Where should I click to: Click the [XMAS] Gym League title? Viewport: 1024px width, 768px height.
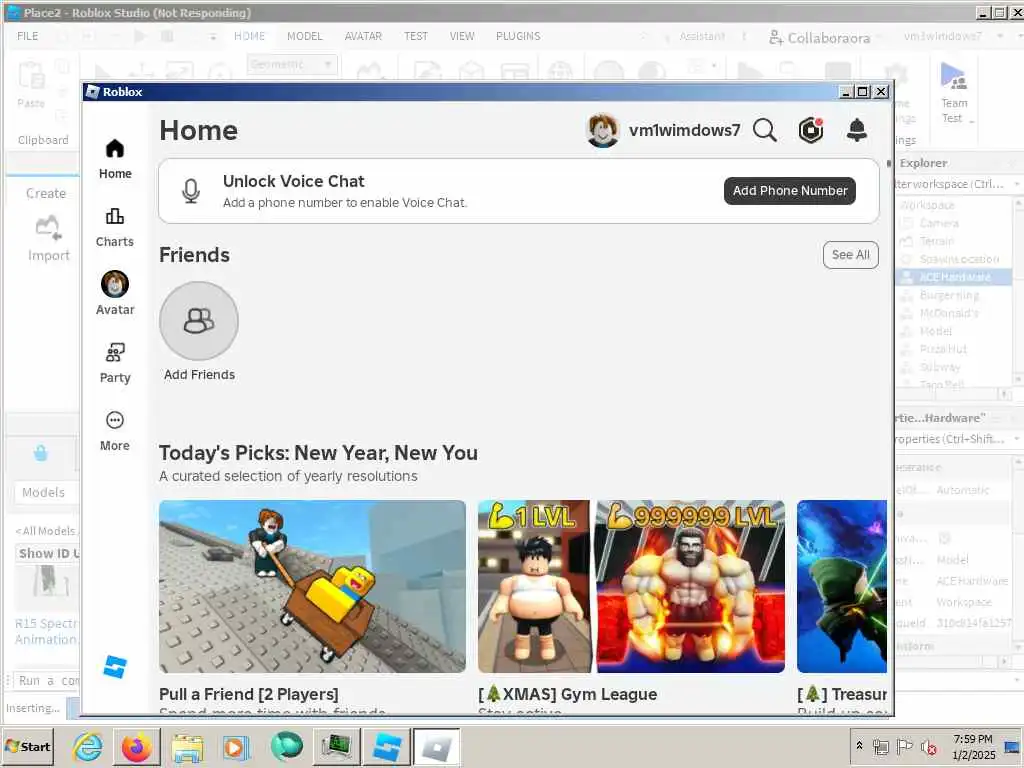[x=568, y=694]
